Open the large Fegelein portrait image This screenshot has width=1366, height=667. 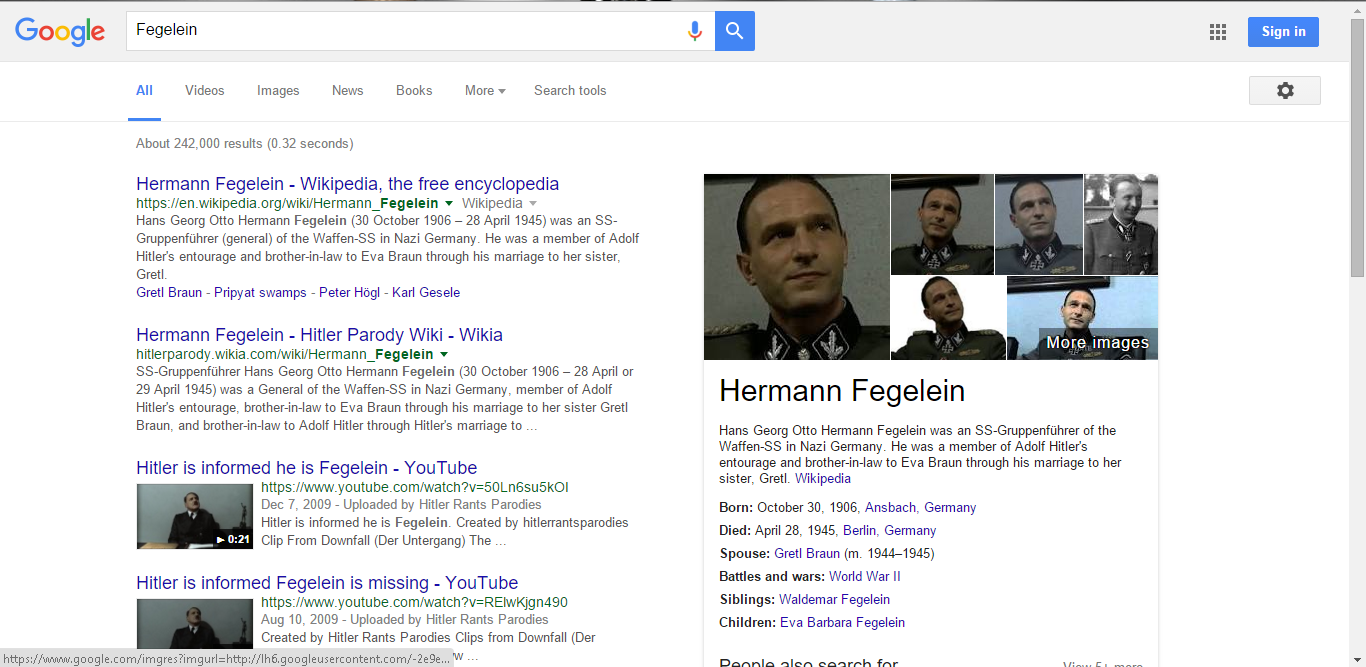(x=796, y=267)
